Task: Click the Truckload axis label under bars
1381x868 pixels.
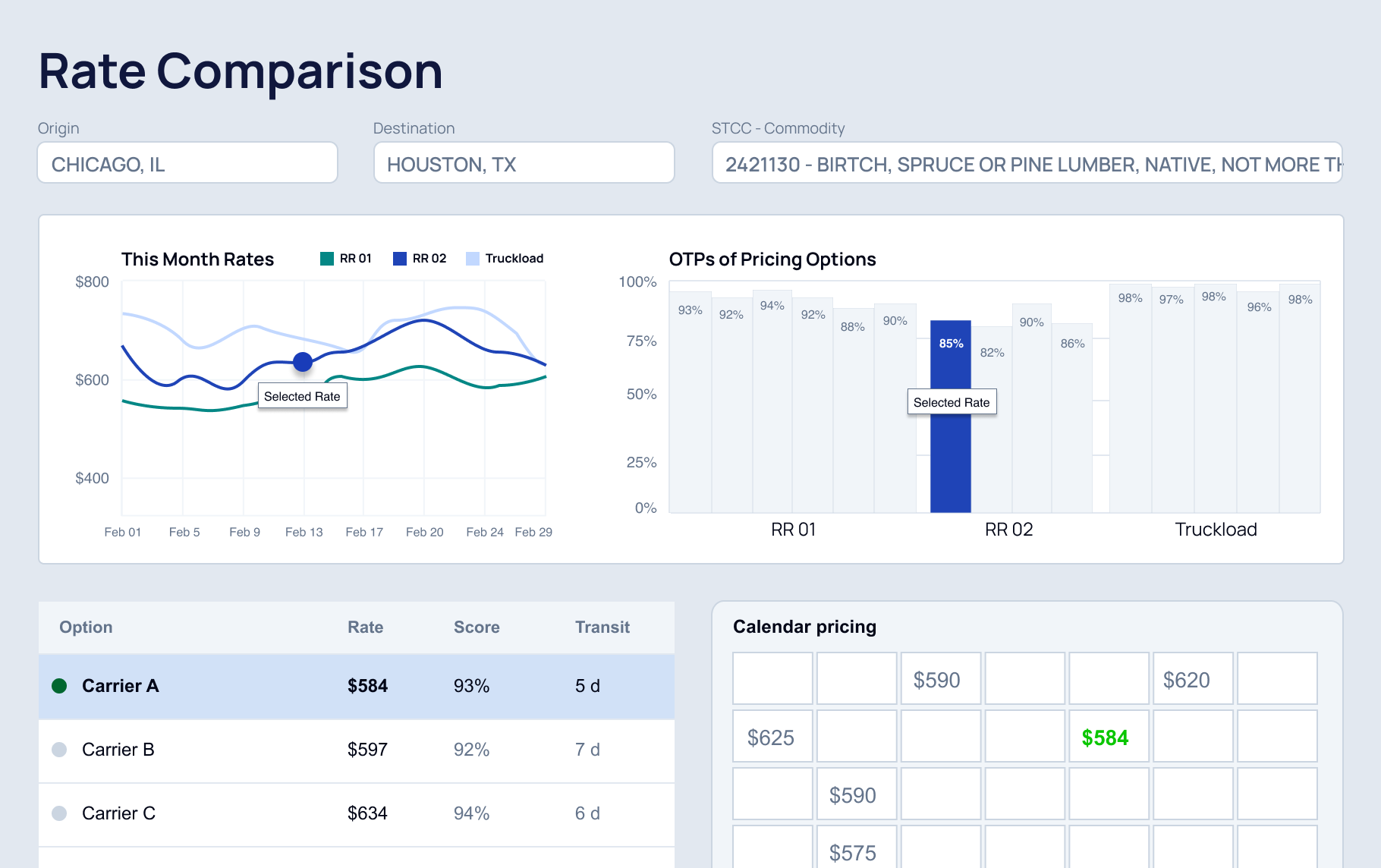Action: pyautogui.click(x=1216, y=530)
